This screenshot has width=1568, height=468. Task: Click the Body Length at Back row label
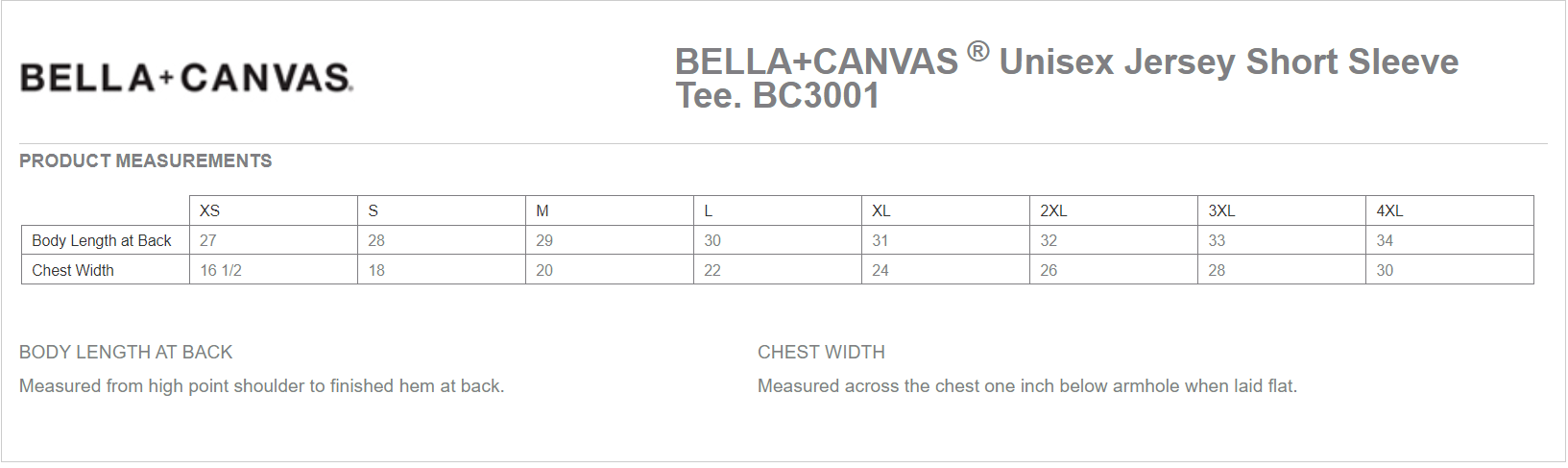tap(102, 240)
